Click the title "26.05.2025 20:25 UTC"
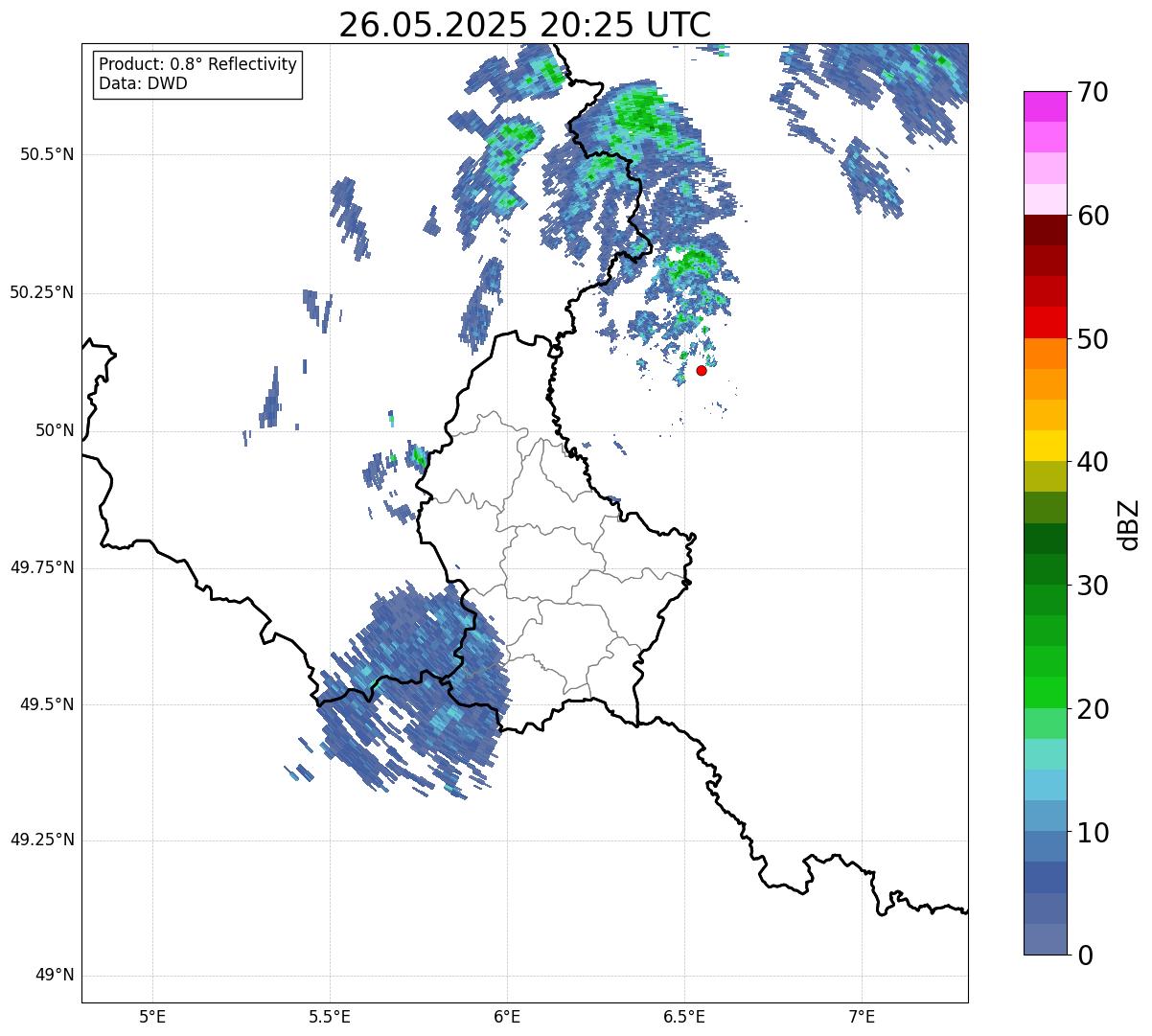 pyautogui.click(x=524, y=25)
